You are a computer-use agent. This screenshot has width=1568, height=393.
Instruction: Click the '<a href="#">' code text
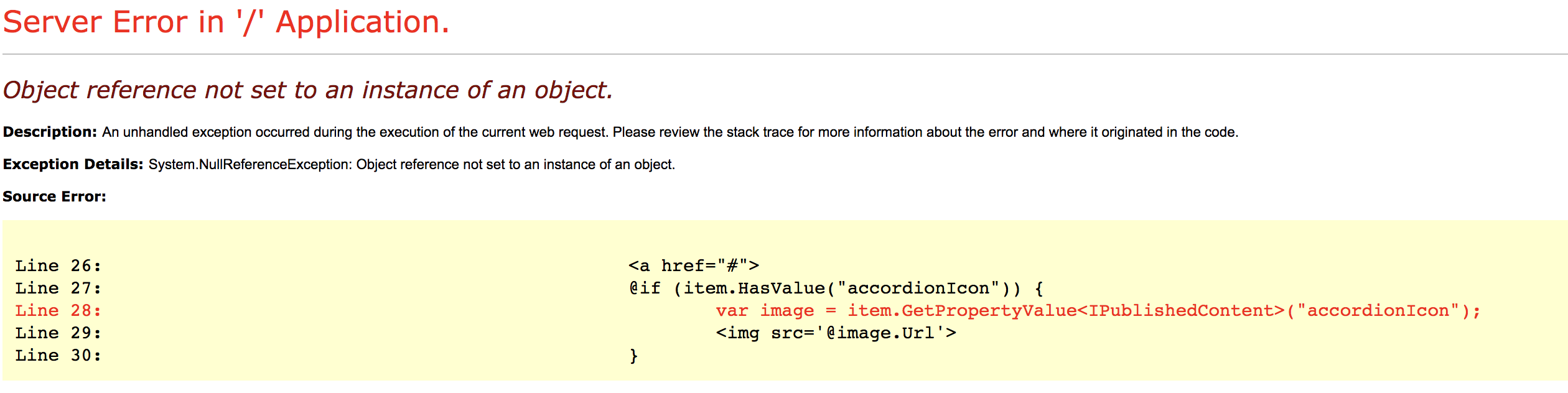tap(694, 266)
